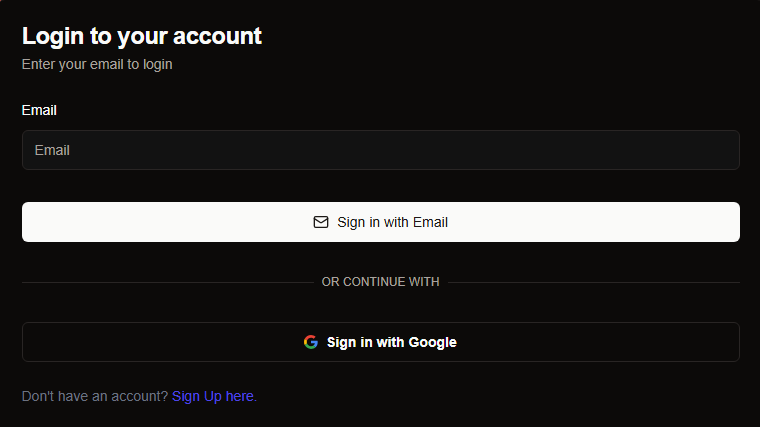Open the Sign Up here link
Image resolution: width=760 pixels, height=427 pixels.
214,396
